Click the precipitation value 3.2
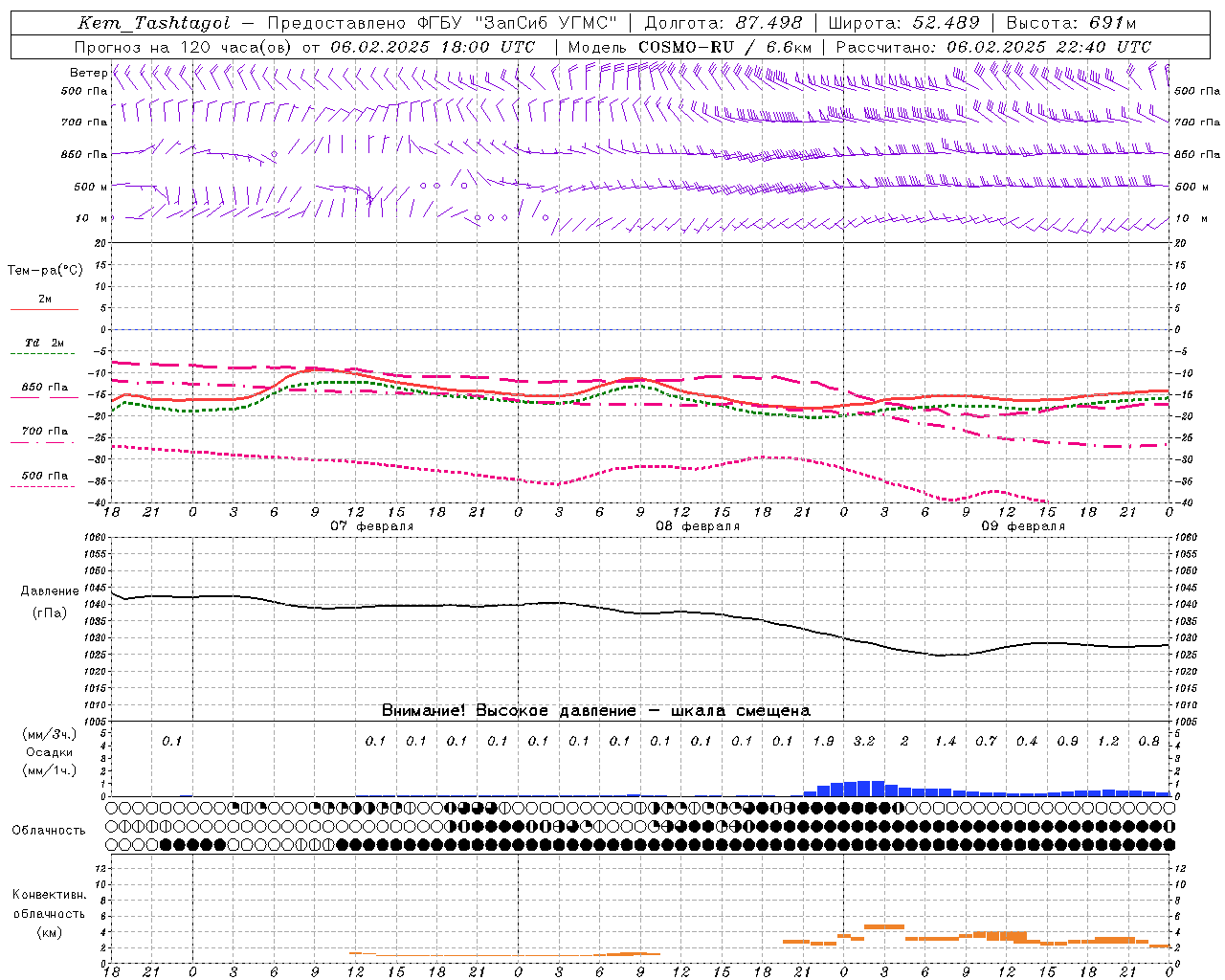1225x980 pixels. click(x=864, y=741)
